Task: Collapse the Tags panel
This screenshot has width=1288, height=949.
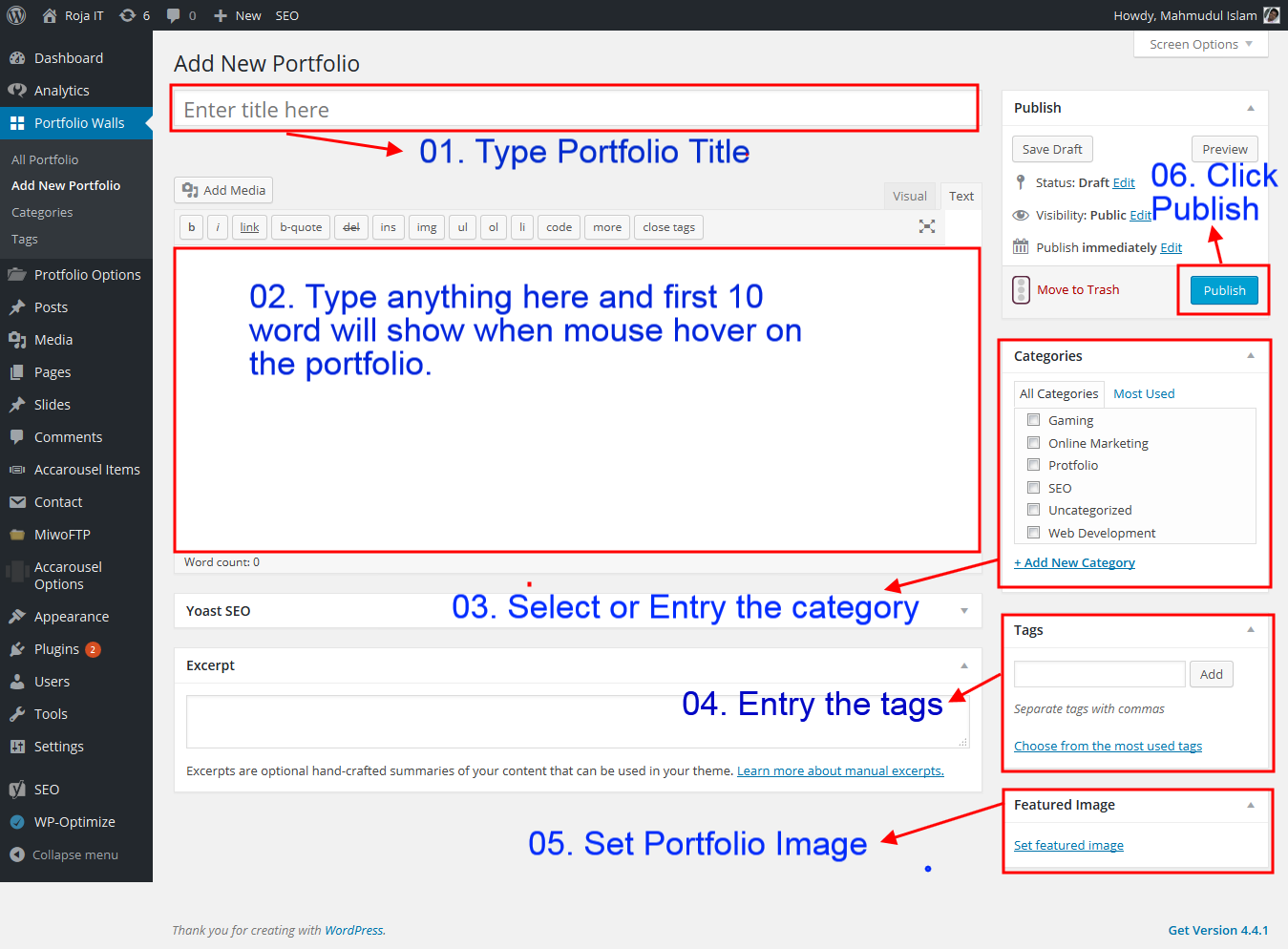Action: [x=1251, y=630]
